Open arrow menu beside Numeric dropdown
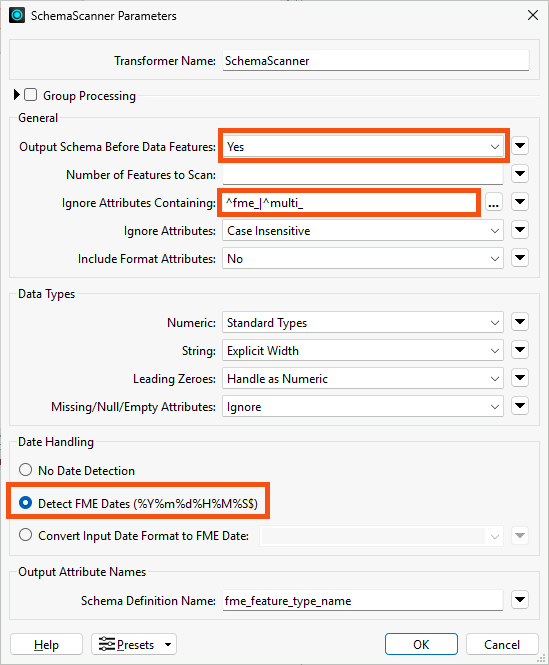This screenshot has height=665, width=549. click(520, 322)
